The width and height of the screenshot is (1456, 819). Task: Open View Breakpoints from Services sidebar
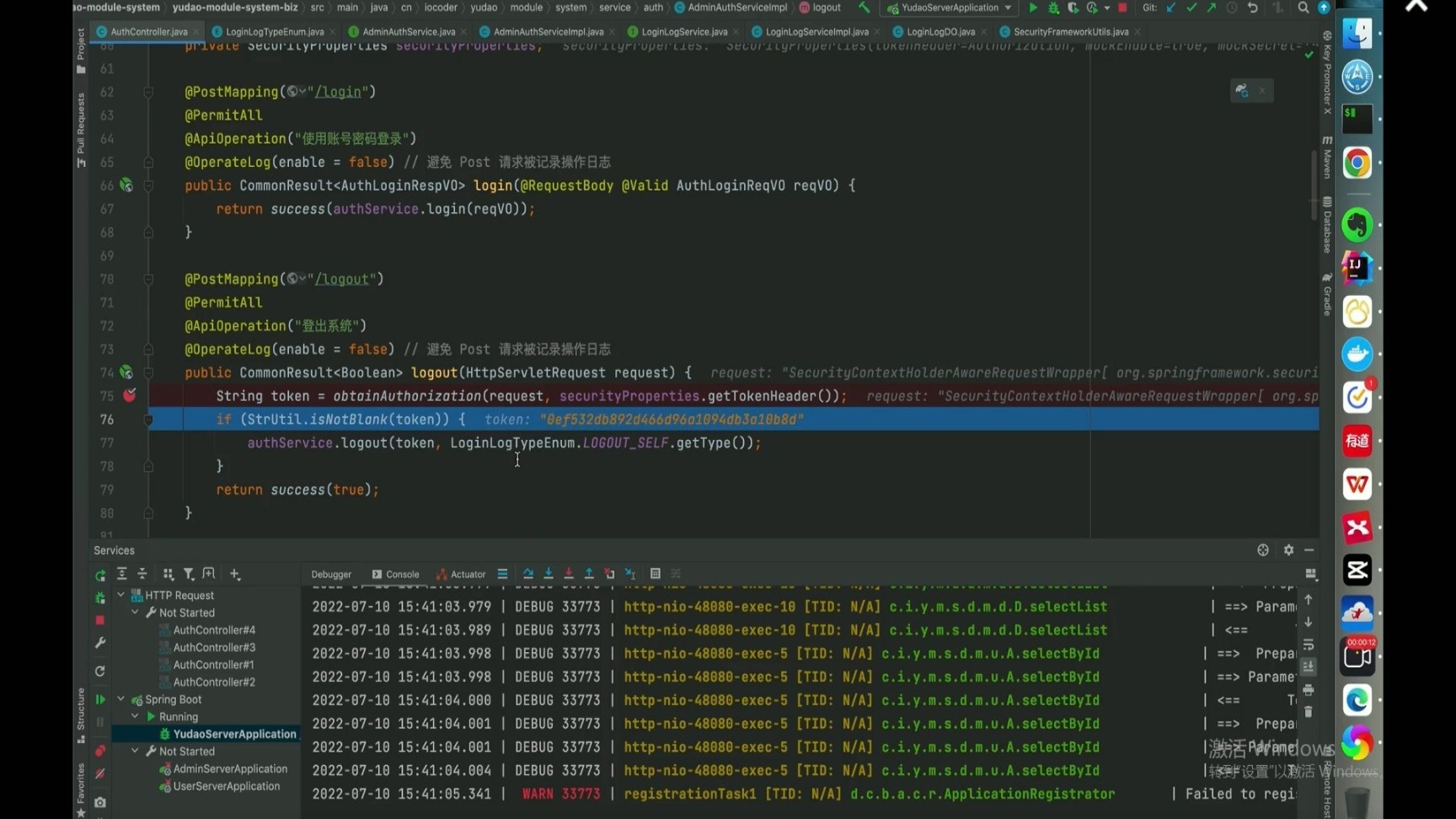100,751
